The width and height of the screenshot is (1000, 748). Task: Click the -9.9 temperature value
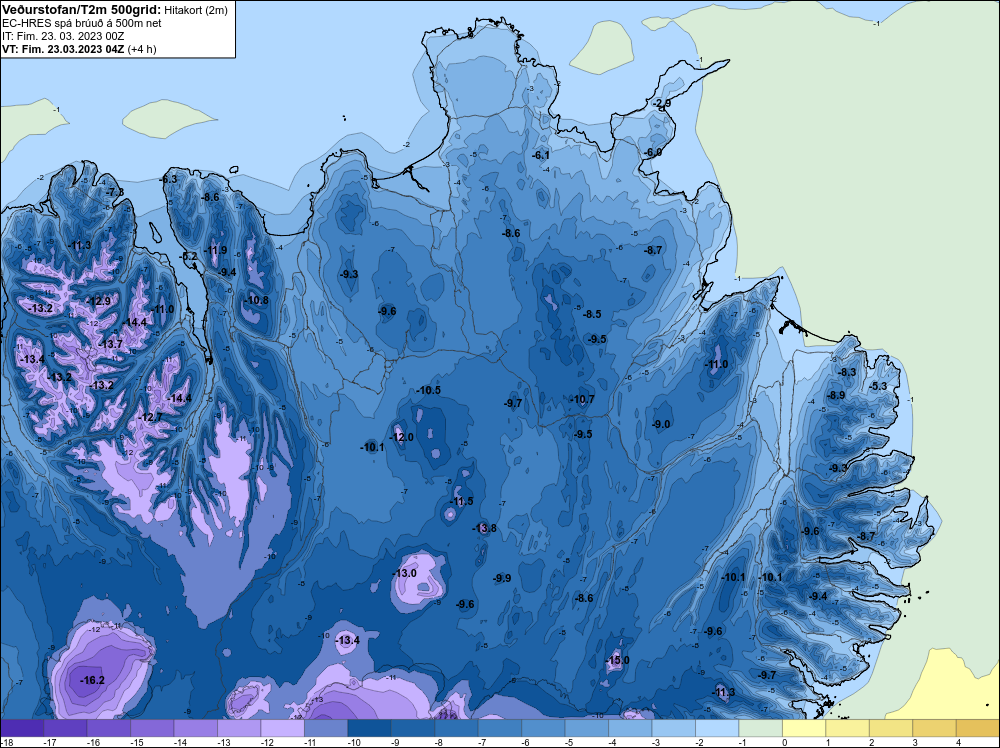pos(502,578)
